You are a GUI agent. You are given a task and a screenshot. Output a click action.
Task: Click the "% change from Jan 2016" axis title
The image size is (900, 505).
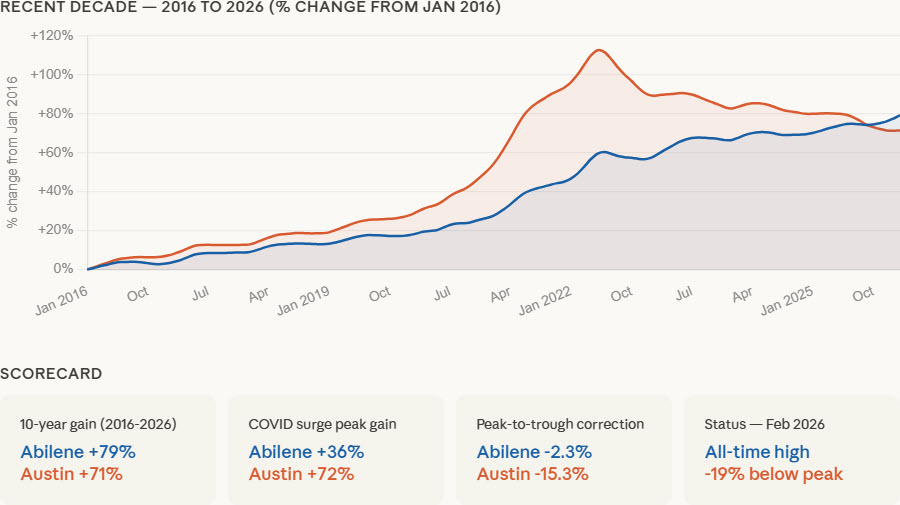(13, 152)
